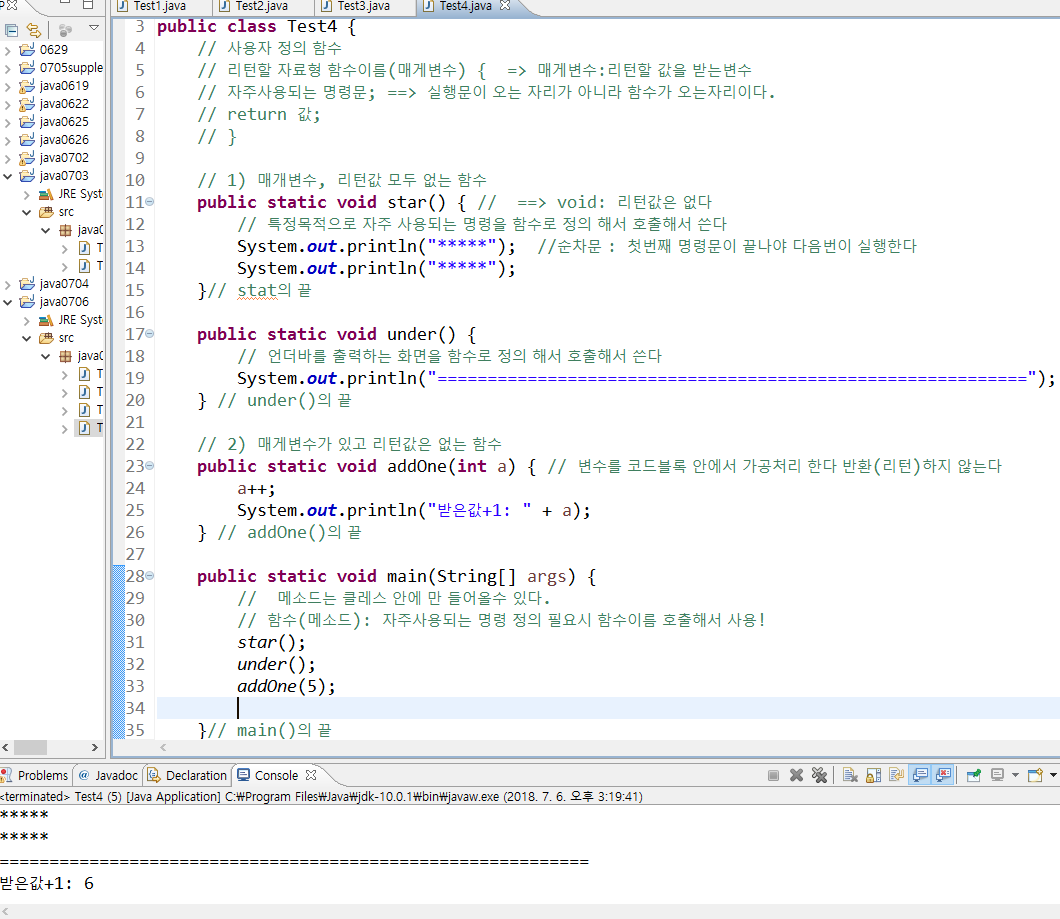This screenshot has width=1060, height=919.
Task: Click the '받은값+1: 6' console output line
Action: [x=47, y=884]
